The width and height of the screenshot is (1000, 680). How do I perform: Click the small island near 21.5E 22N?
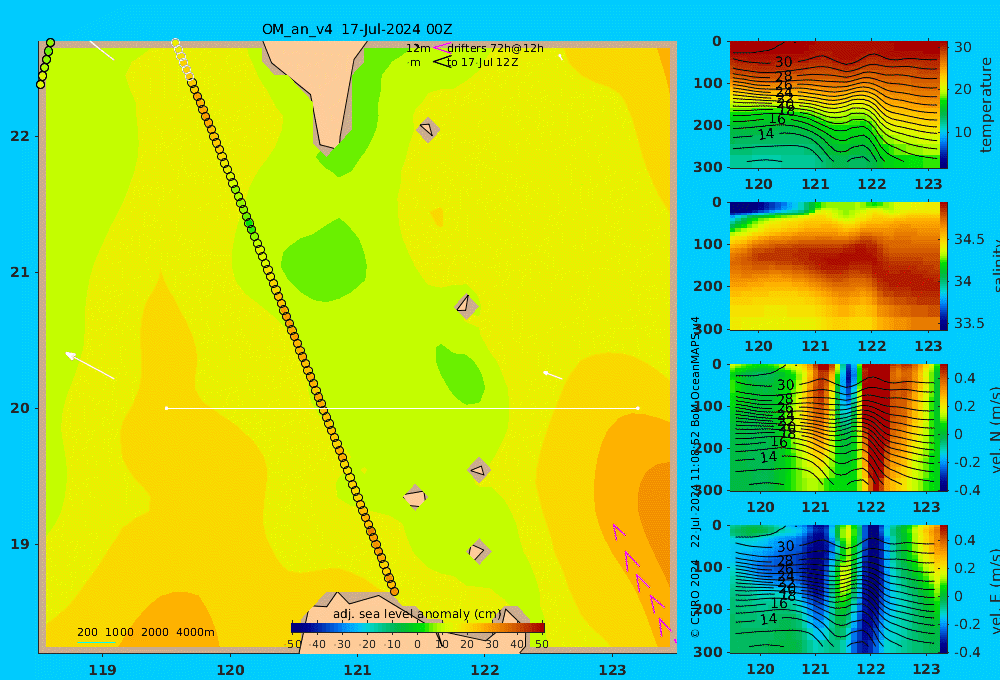click(427, 129)
